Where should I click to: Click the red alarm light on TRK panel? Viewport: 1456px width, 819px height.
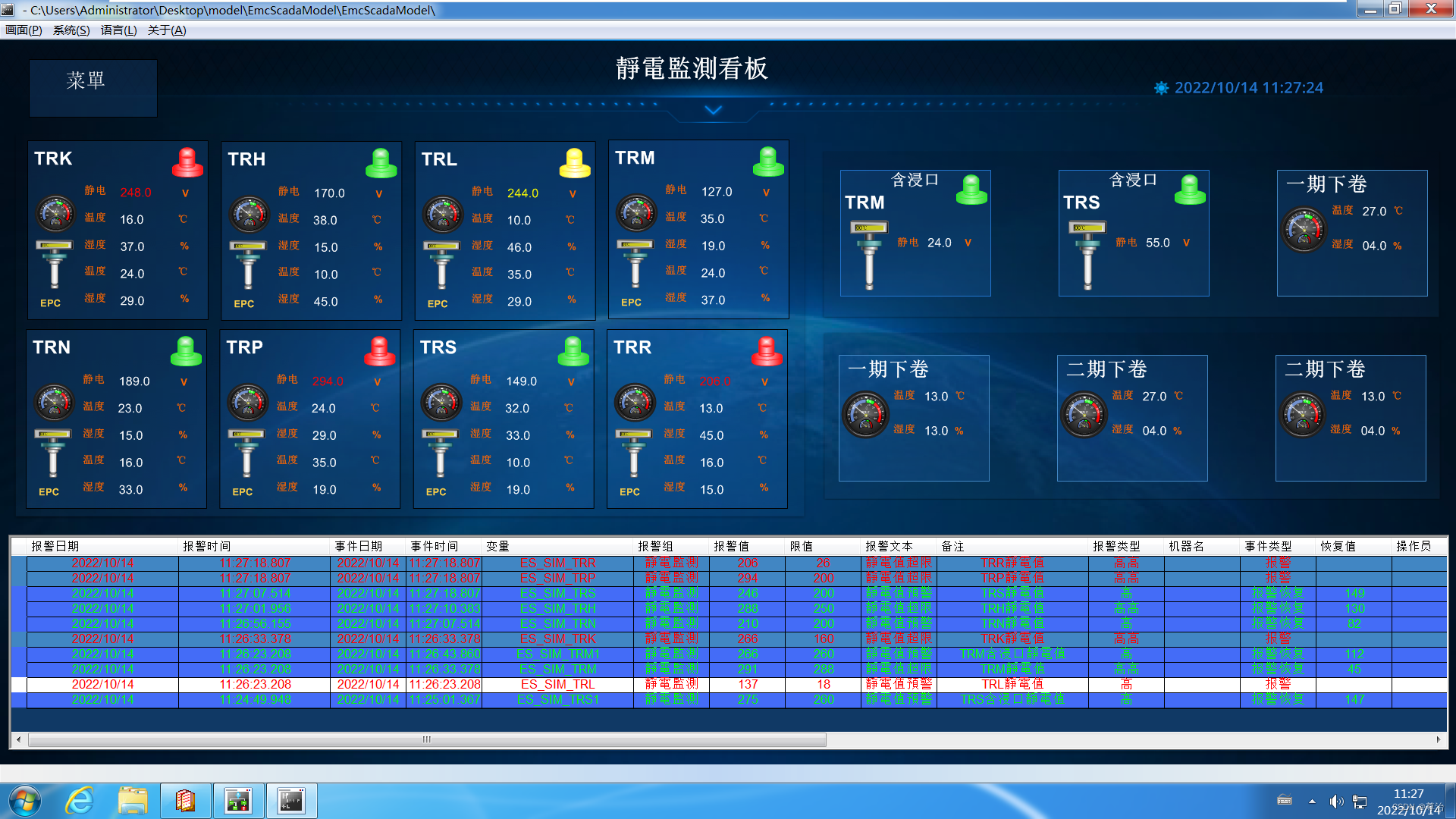click(x=187, y=162)
